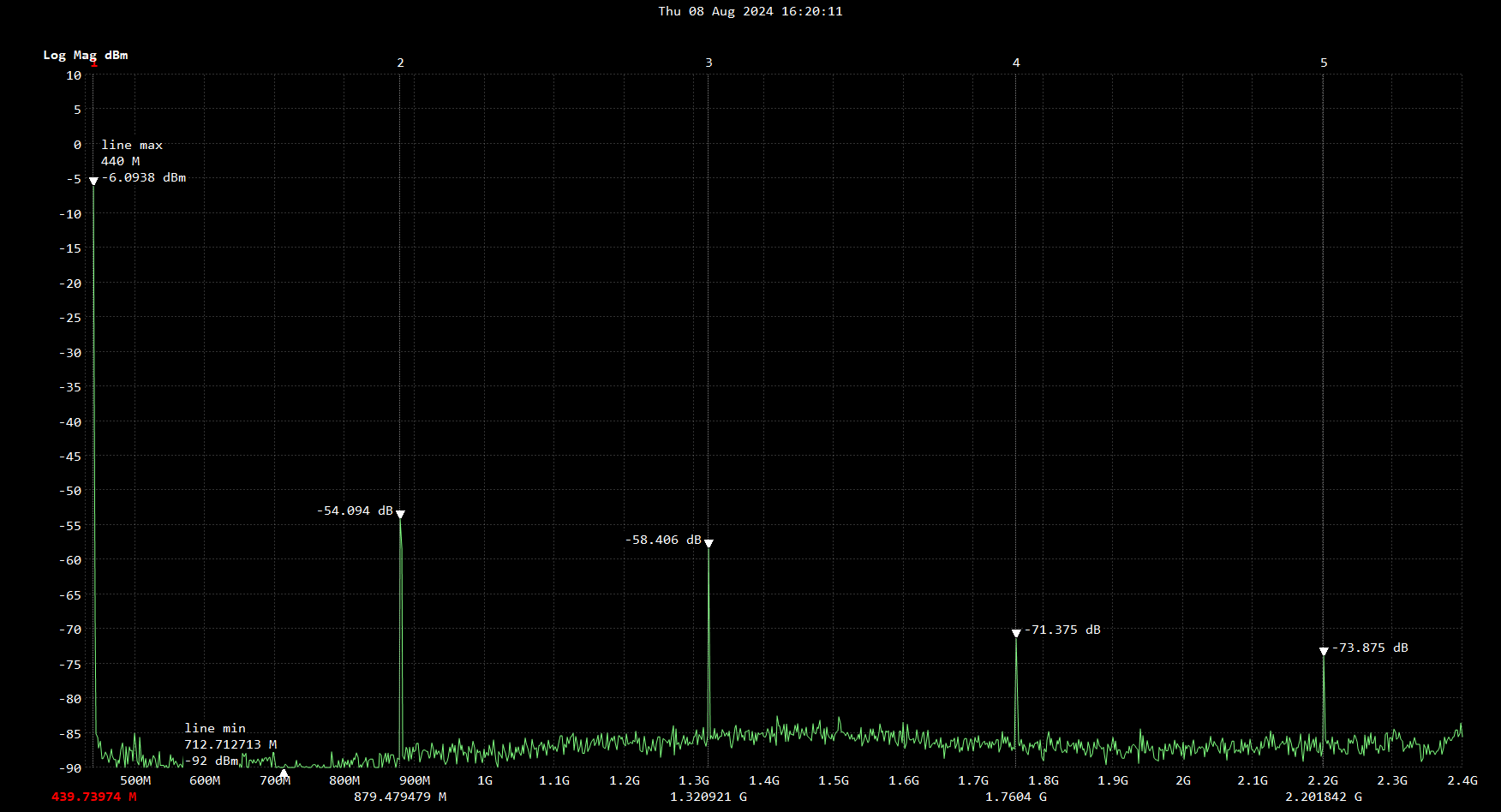Click the line max -6.0938 dBm value
1501x812 pixels.
[x=144, y=177]
